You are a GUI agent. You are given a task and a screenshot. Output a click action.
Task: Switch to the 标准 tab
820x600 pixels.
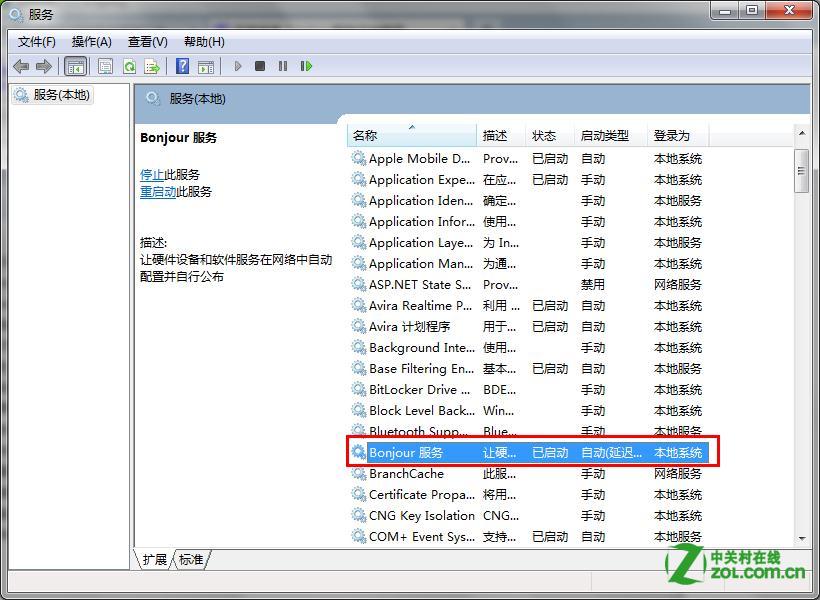coord(191,559)
